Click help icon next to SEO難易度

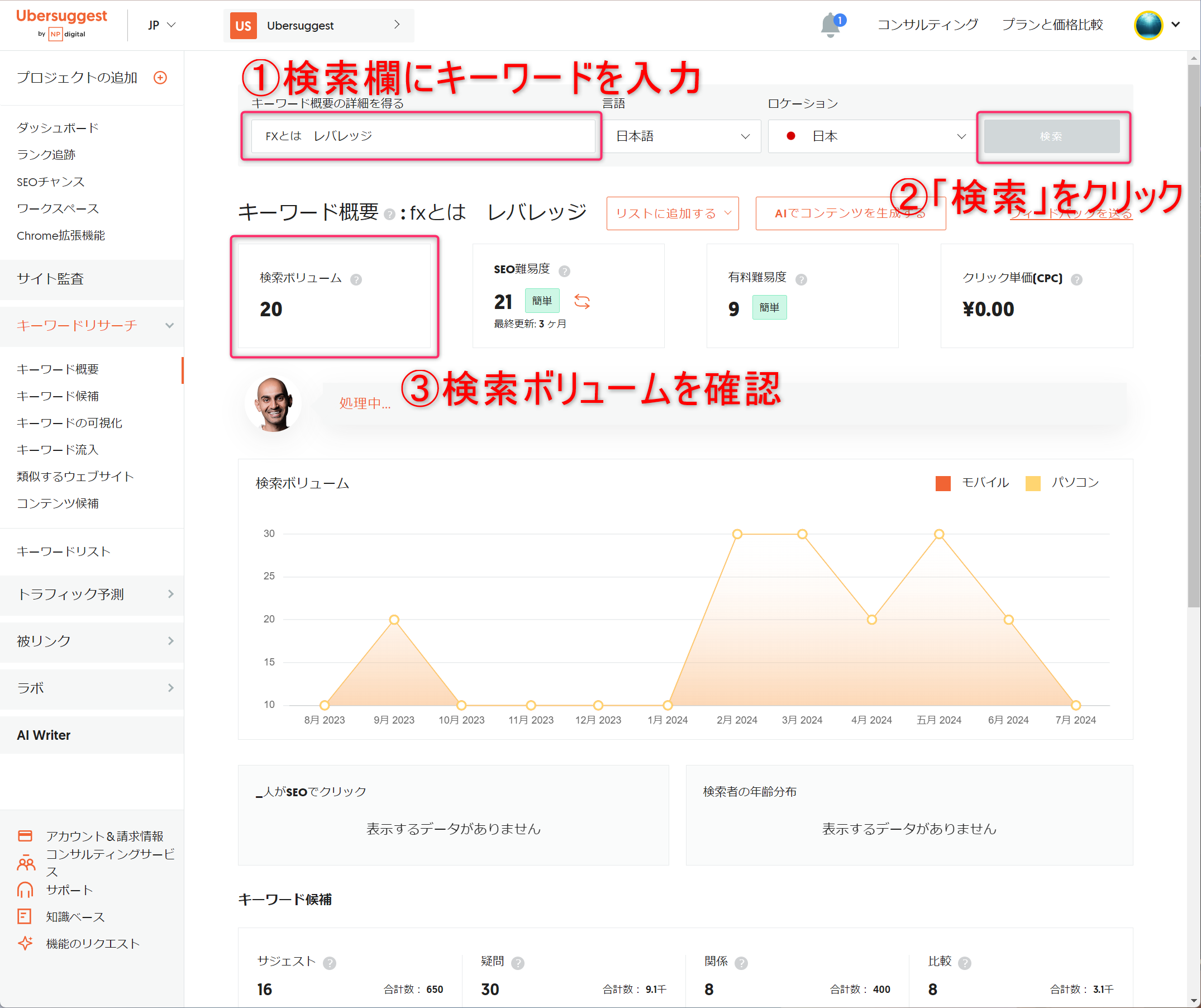tap(564, 270)
